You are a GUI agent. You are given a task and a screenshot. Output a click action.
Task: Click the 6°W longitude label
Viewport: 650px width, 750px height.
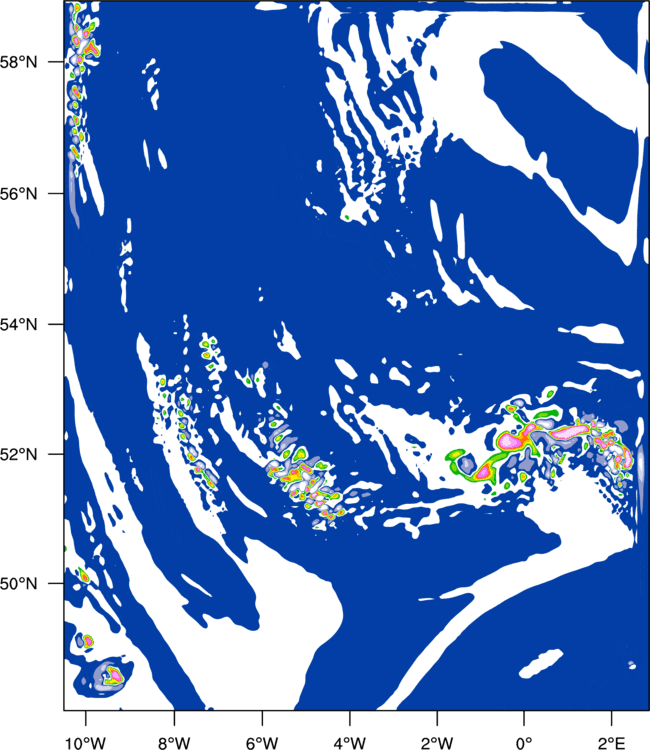(x=262, y=743)
